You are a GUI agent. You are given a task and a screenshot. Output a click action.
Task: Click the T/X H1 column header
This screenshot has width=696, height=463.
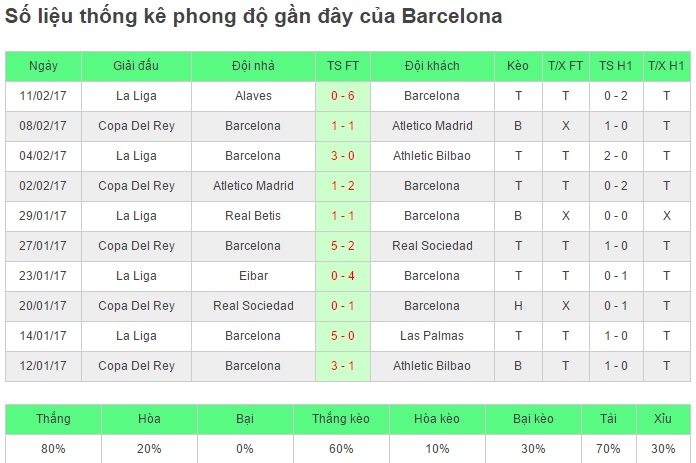[667, 66]
